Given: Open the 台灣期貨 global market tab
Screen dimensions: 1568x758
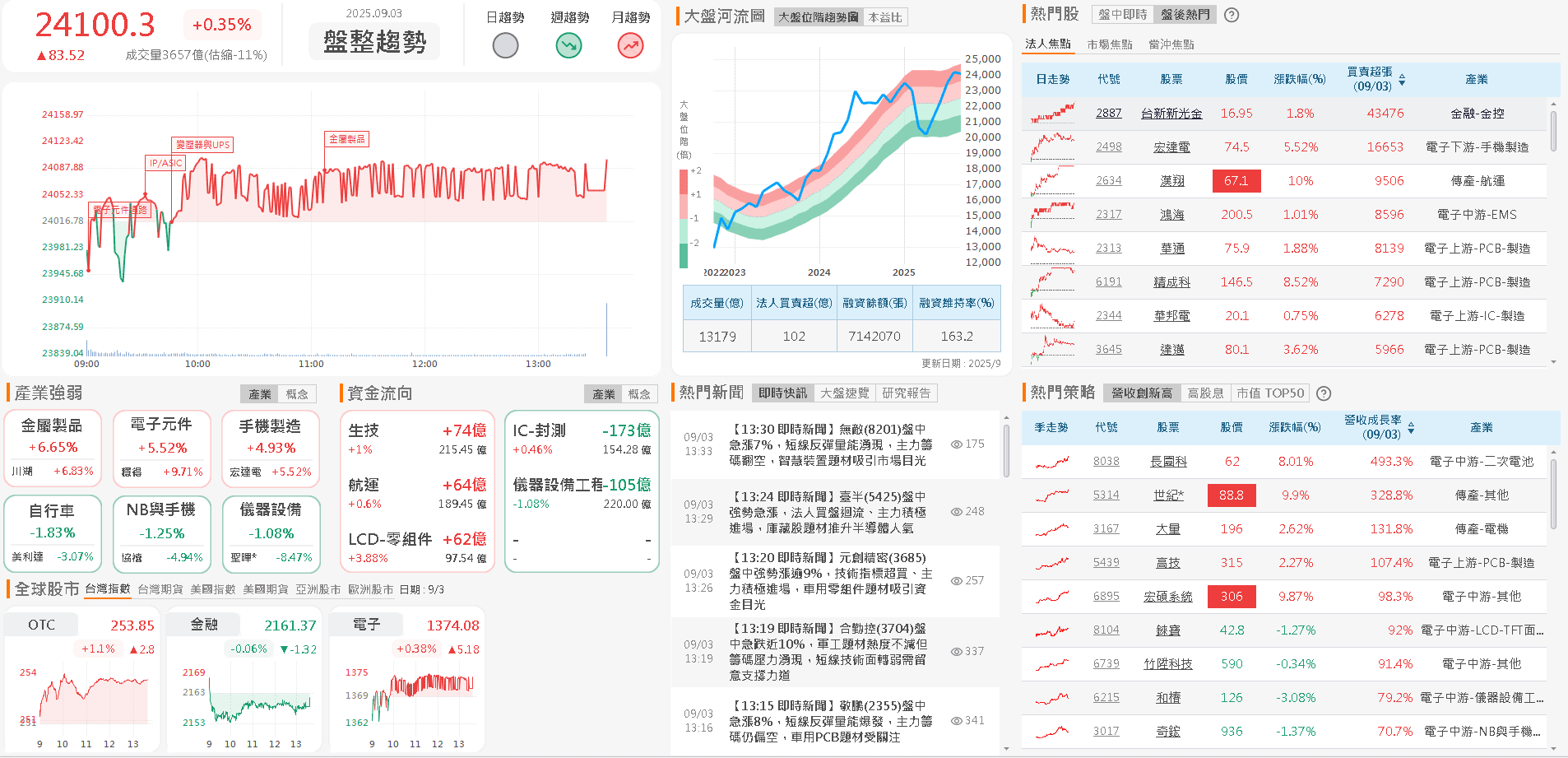Looking at the screenshot, I should tap(160, 589).
